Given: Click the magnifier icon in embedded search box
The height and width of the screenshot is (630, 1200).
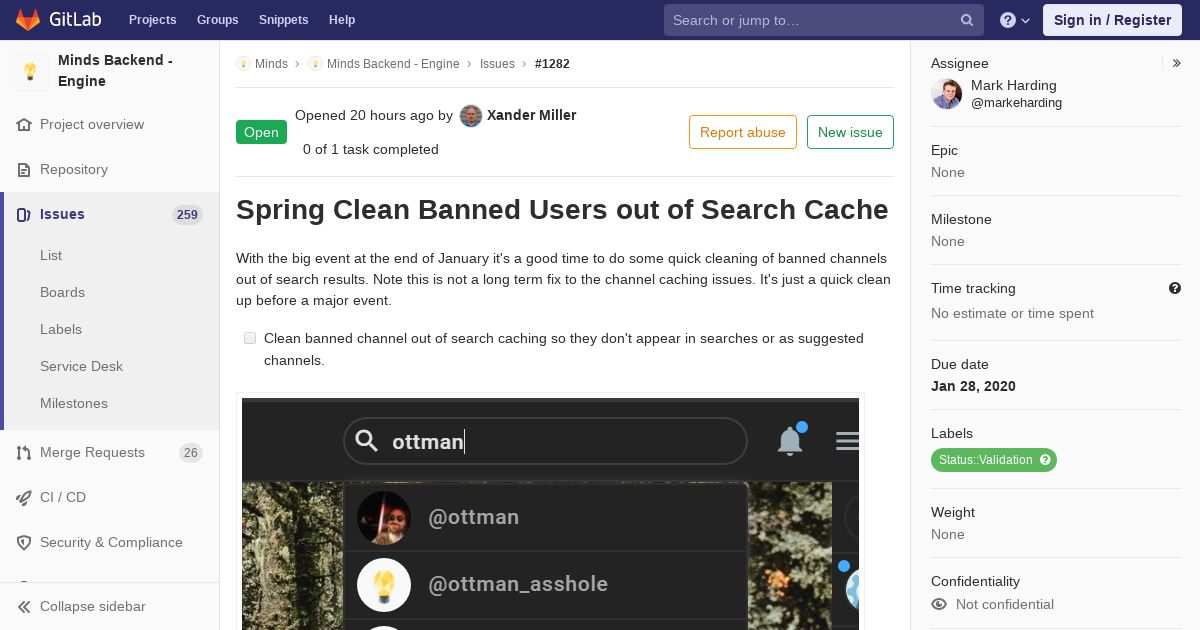Looking at the screenshot, I should (x=366, y=441).
